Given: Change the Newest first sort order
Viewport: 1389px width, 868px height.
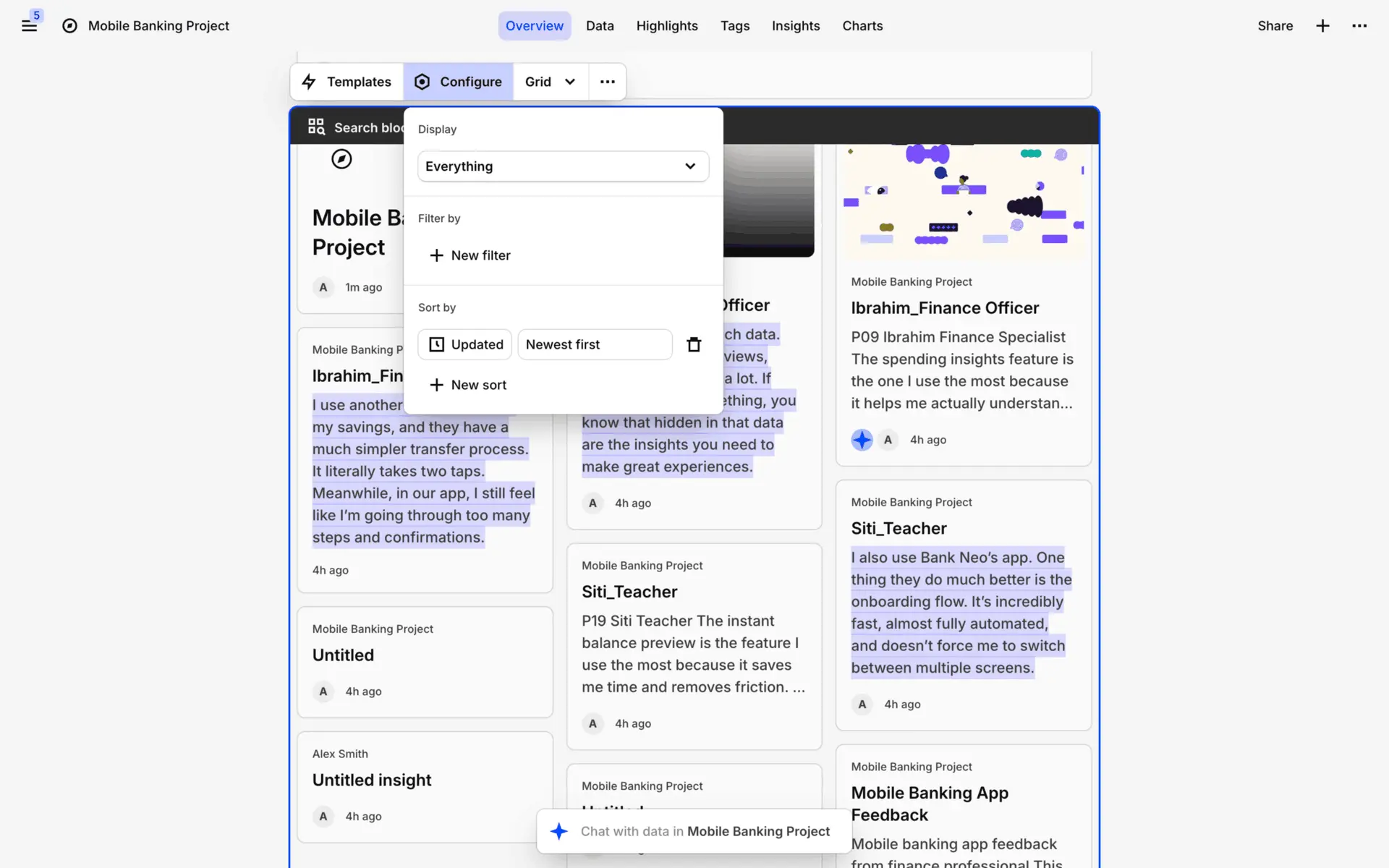Looking at the screenshot, I should (x=594, y=344).
